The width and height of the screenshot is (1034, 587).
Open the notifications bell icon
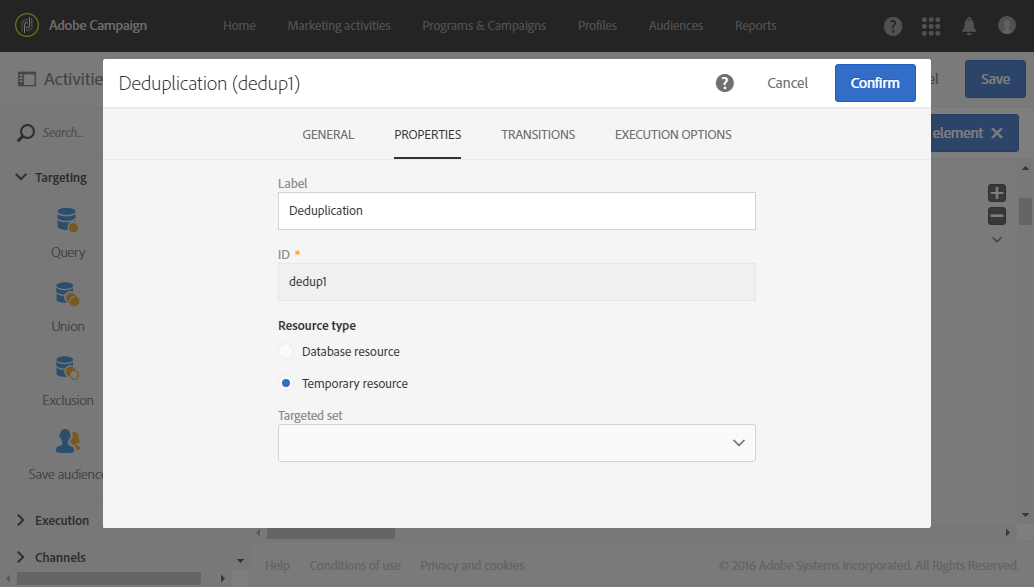click(x=969, y=26)
